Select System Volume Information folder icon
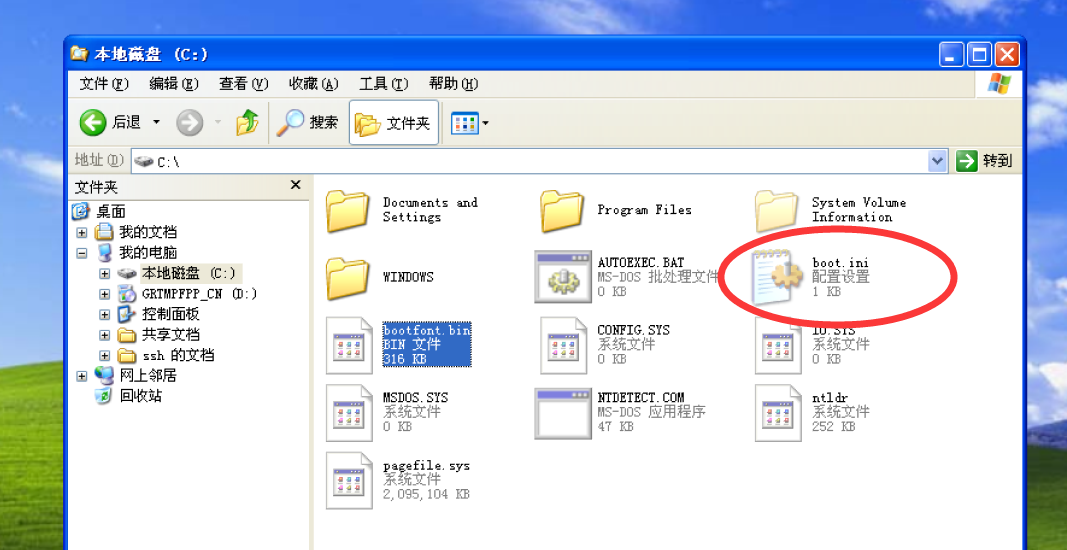Image resolution: width=1067 pixels, height=550 pixels. (777, 211)
